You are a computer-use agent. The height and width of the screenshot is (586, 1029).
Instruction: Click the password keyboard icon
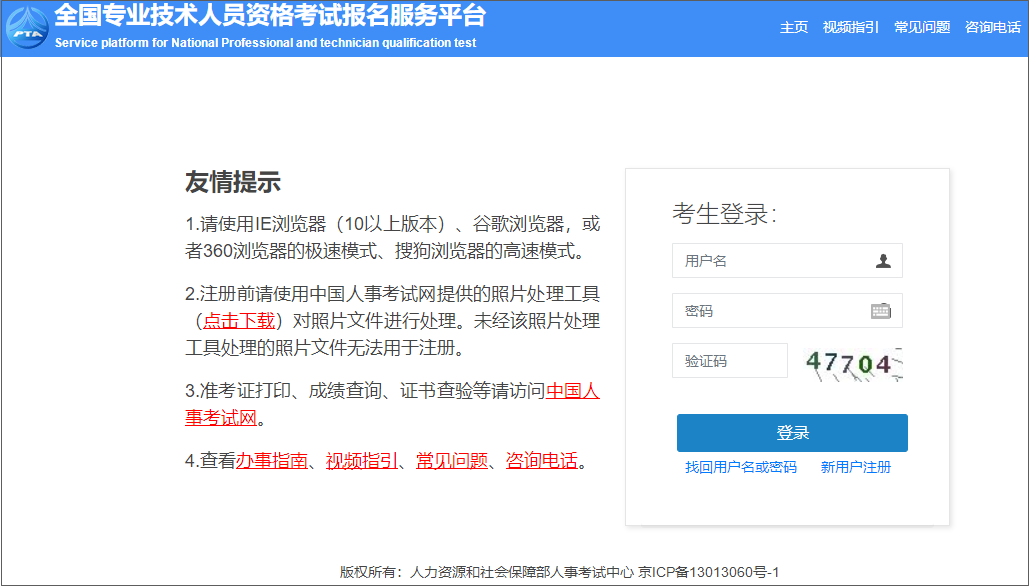point(879,310)
